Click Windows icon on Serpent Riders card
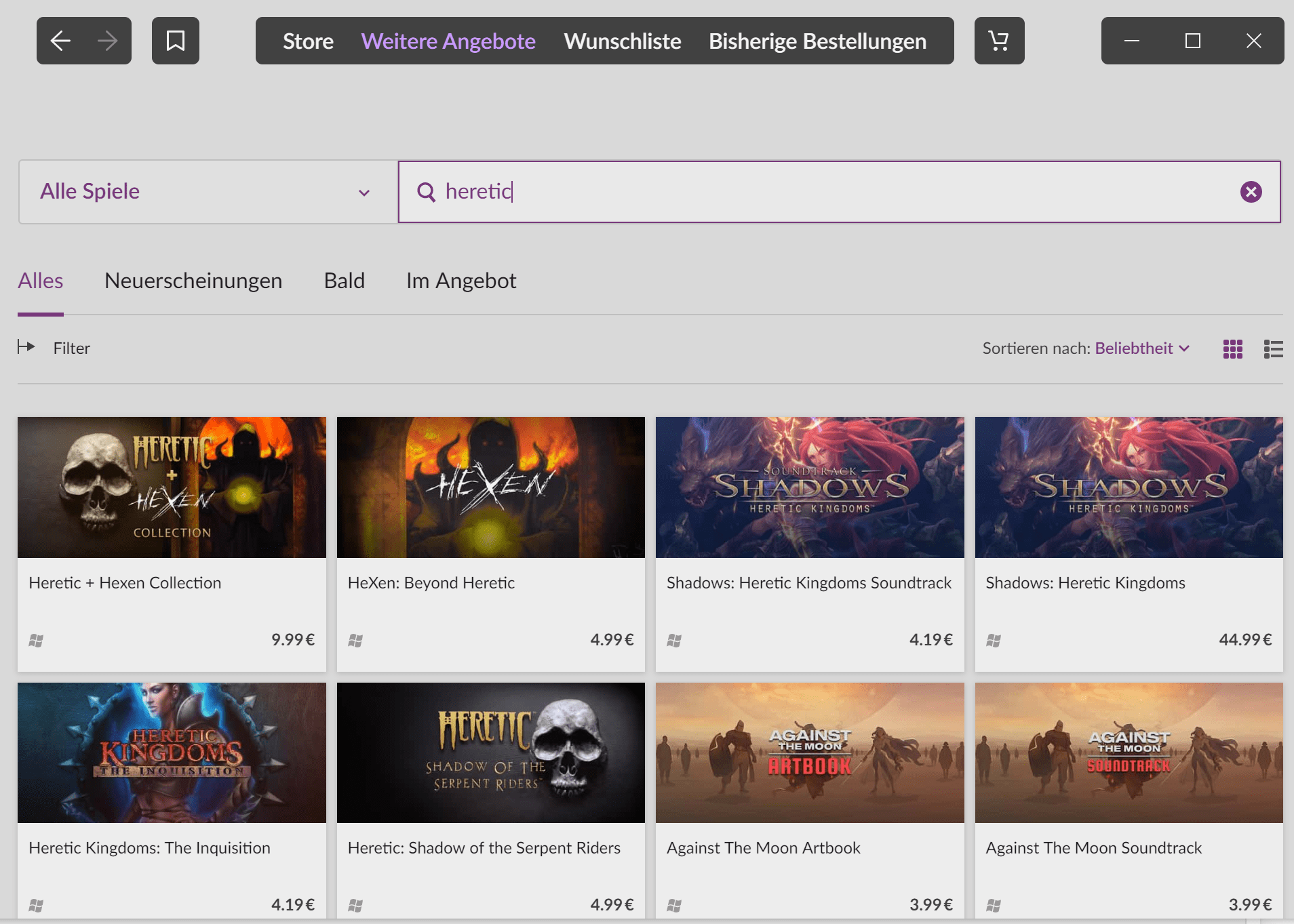 (355, 905)
